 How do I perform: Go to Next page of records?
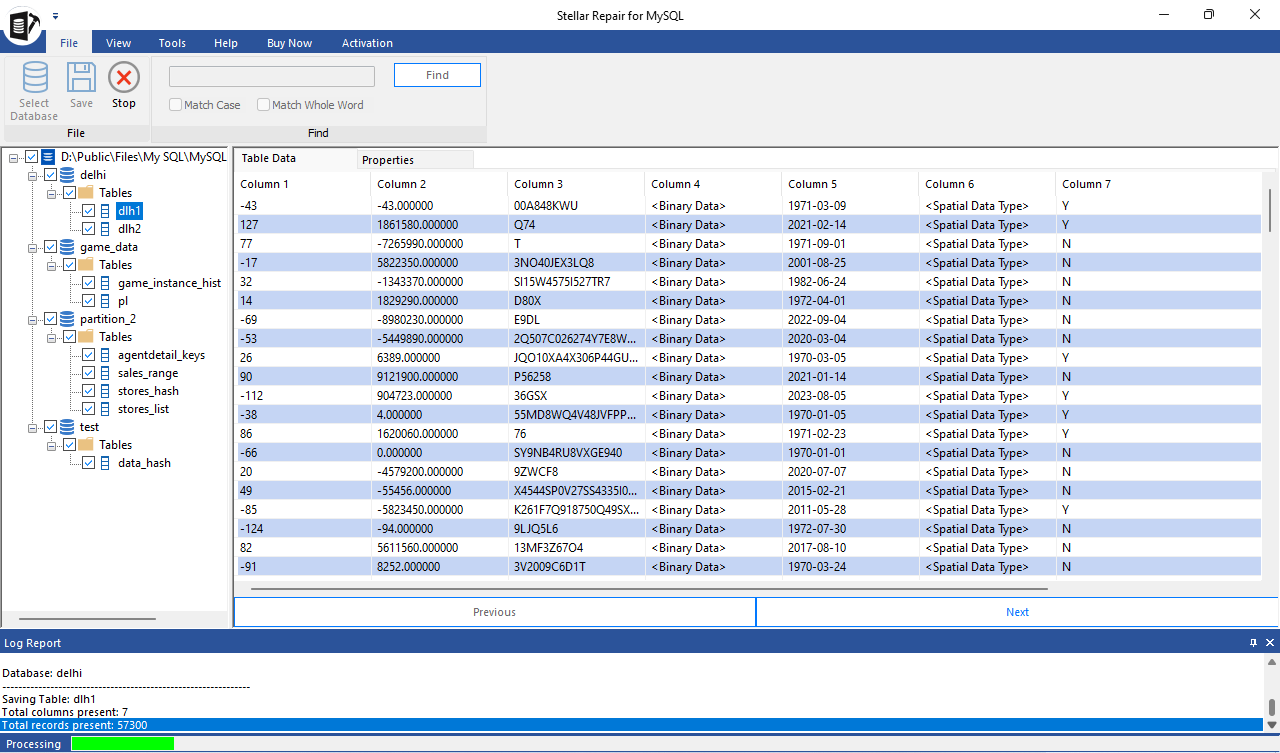coord(1017,612)
